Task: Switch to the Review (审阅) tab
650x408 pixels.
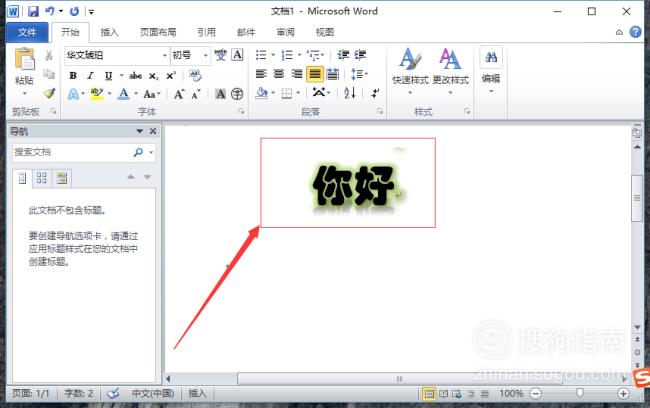Action: pos(285,32)
